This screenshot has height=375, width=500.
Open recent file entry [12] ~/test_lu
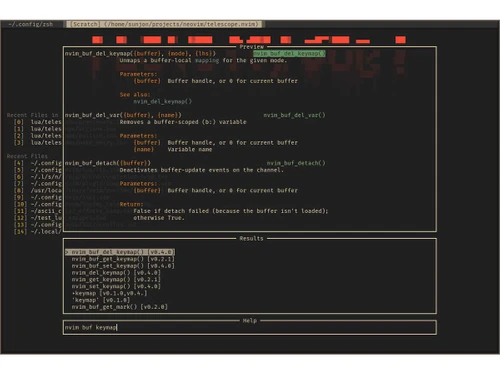(37, 218)
